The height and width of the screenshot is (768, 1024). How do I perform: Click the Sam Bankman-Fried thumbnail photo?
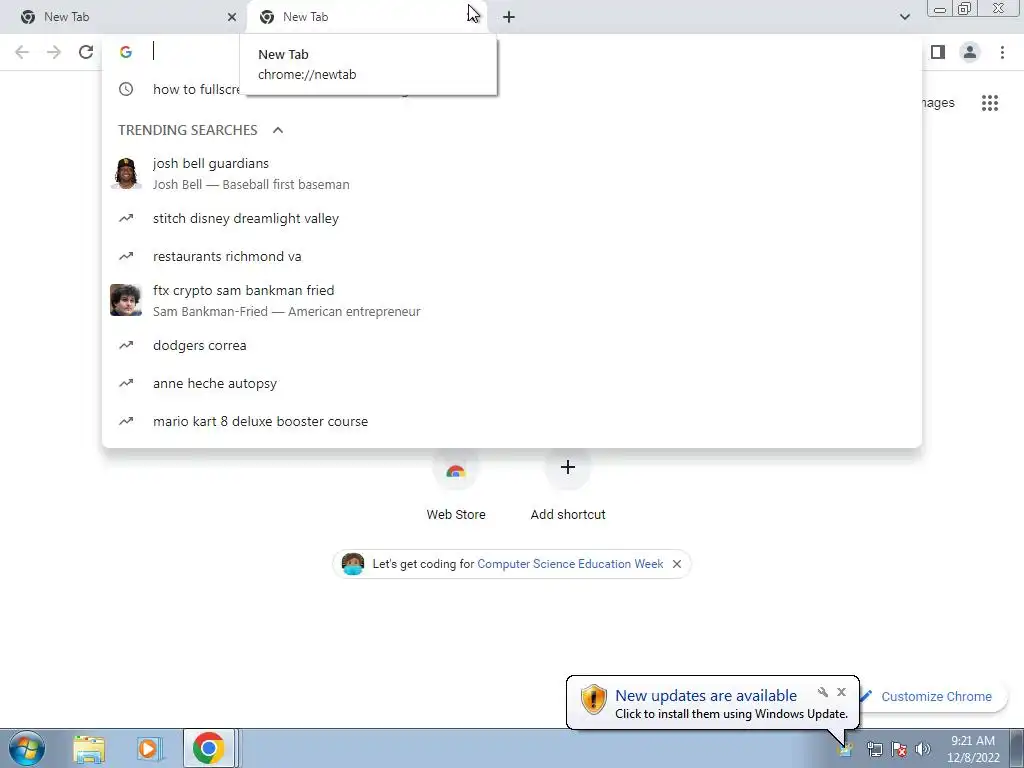click(x=126, y=300)
